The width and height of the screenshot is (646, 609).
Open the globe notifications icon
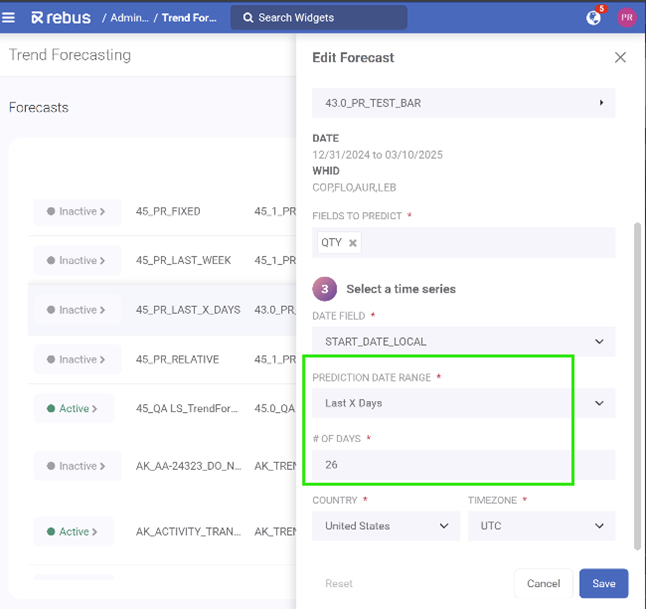593,17
